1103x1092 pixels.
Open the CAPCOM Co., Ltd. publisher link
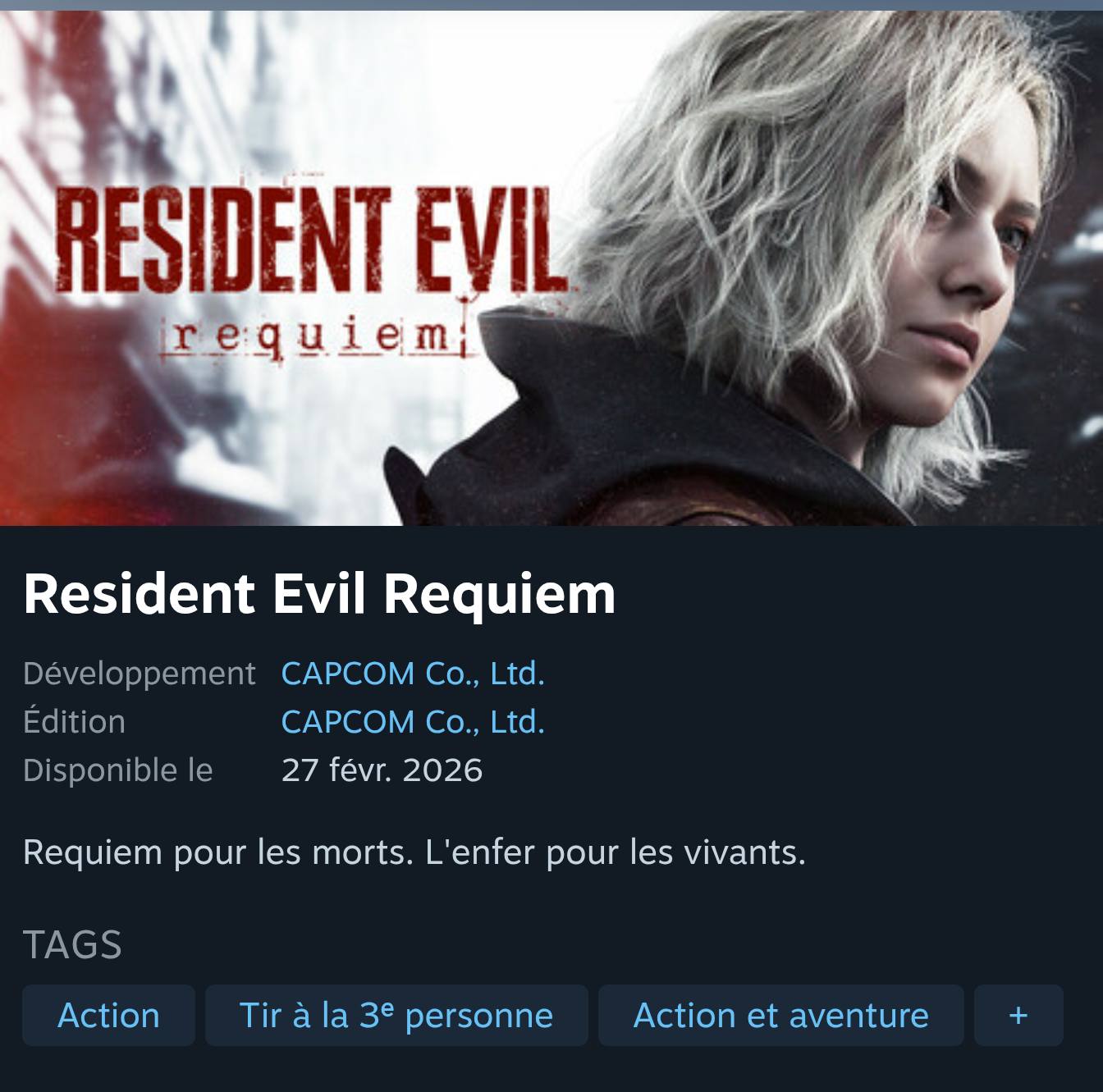point(413,722)
